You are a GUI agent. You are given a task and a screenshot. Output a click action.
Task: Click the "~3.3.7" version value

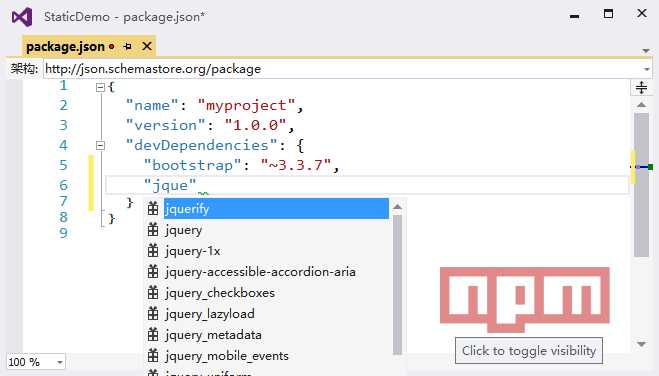click(x=296, y=166)
